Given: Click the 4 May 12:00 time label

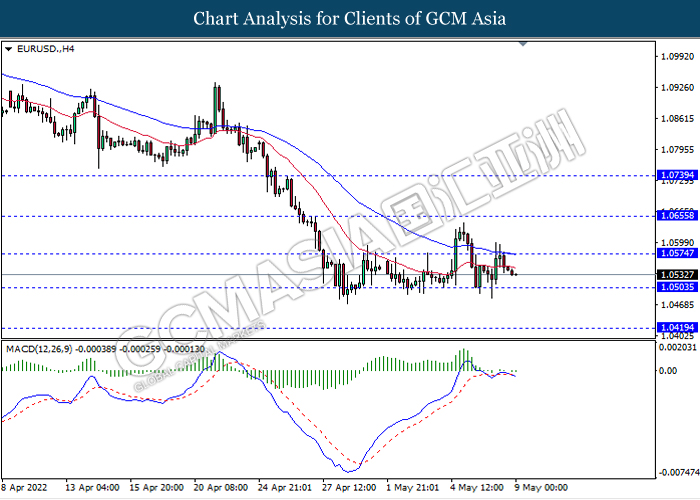Looking at the screenshot, I should click(477, 487).
